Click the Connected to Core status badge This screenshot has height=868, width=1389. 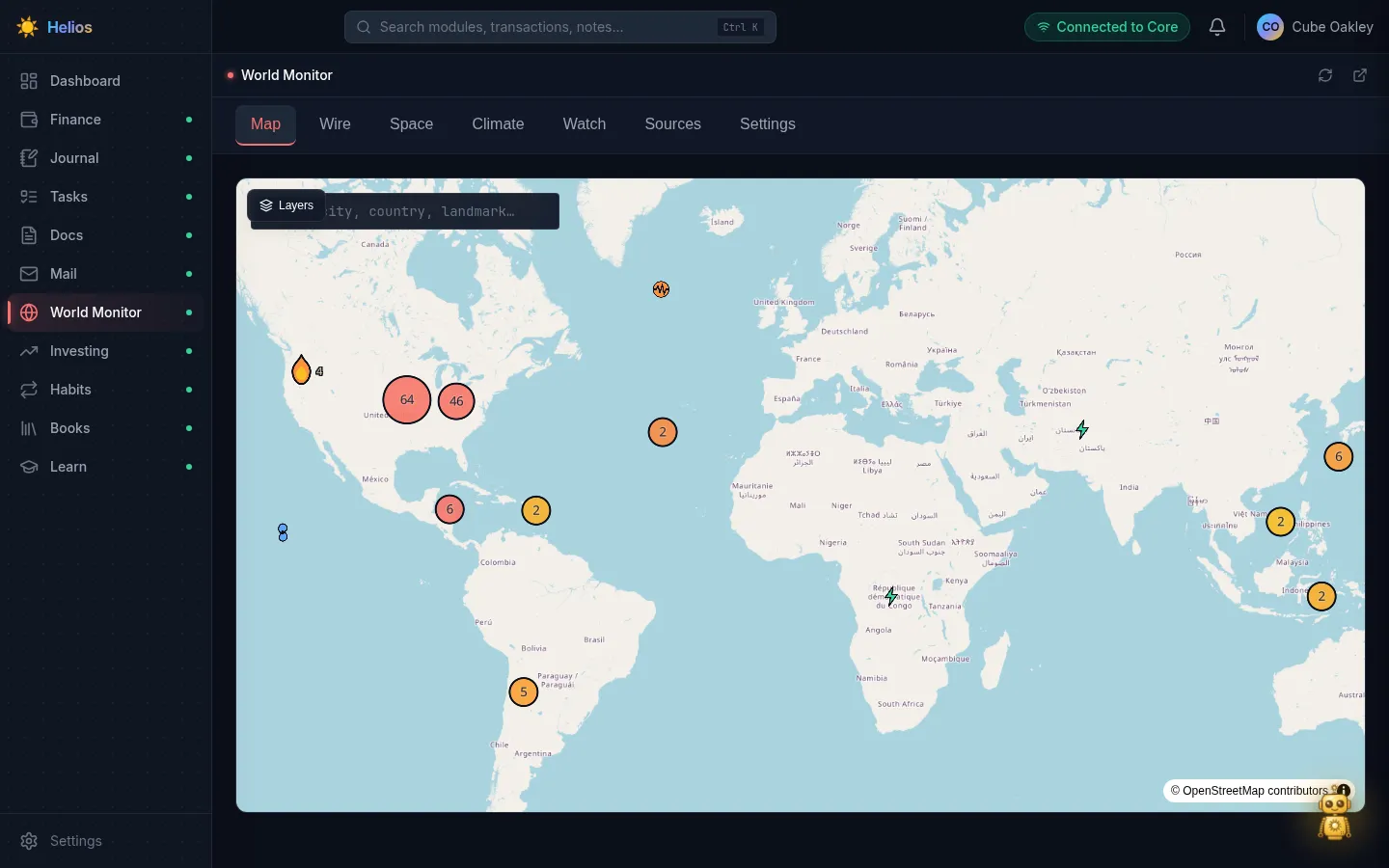tap(1107, 27)
